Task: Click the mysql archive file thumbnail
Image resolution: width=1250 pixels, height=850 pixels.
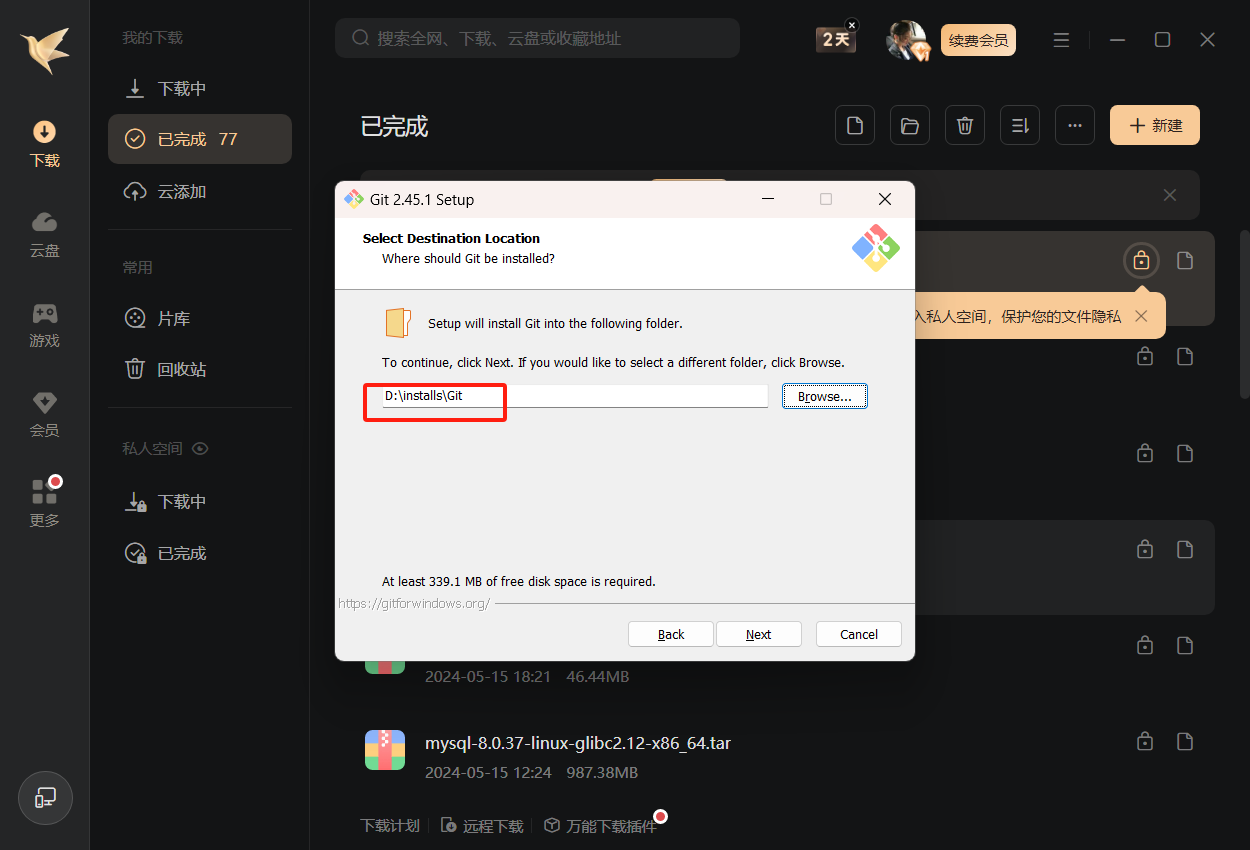Action: point(385,750)
